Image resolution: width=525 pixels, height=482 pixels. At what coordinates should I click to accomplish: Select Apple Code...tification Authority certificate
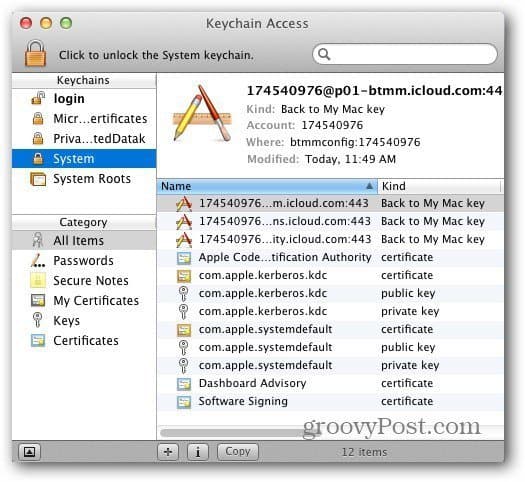coord(330,257)
